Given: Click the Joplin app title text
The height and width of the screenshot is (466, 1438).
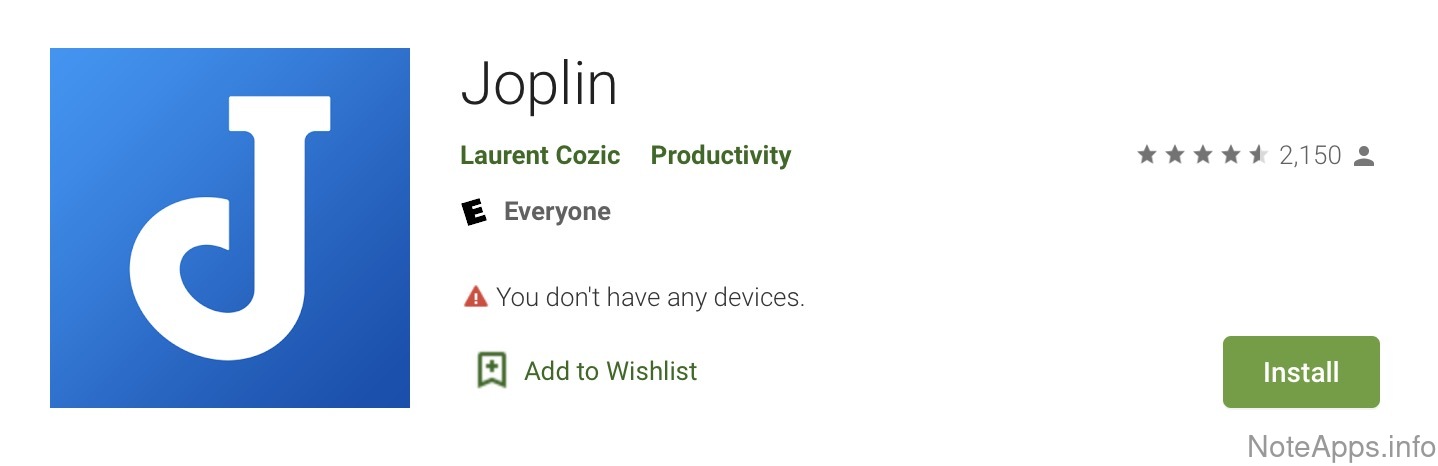Looking at the screenshot, I should tap(538, 84).
